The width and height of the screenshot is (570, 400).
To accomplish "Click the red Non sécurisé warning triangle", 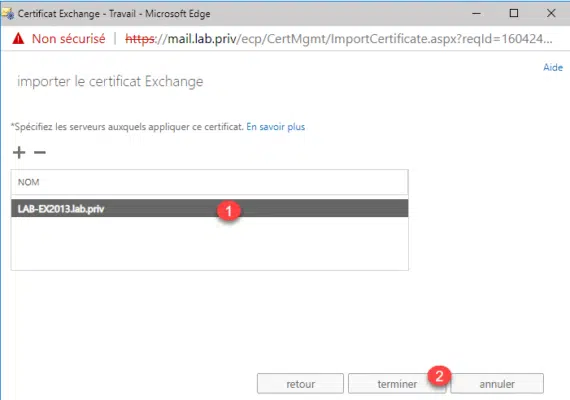I will (18, 39).
